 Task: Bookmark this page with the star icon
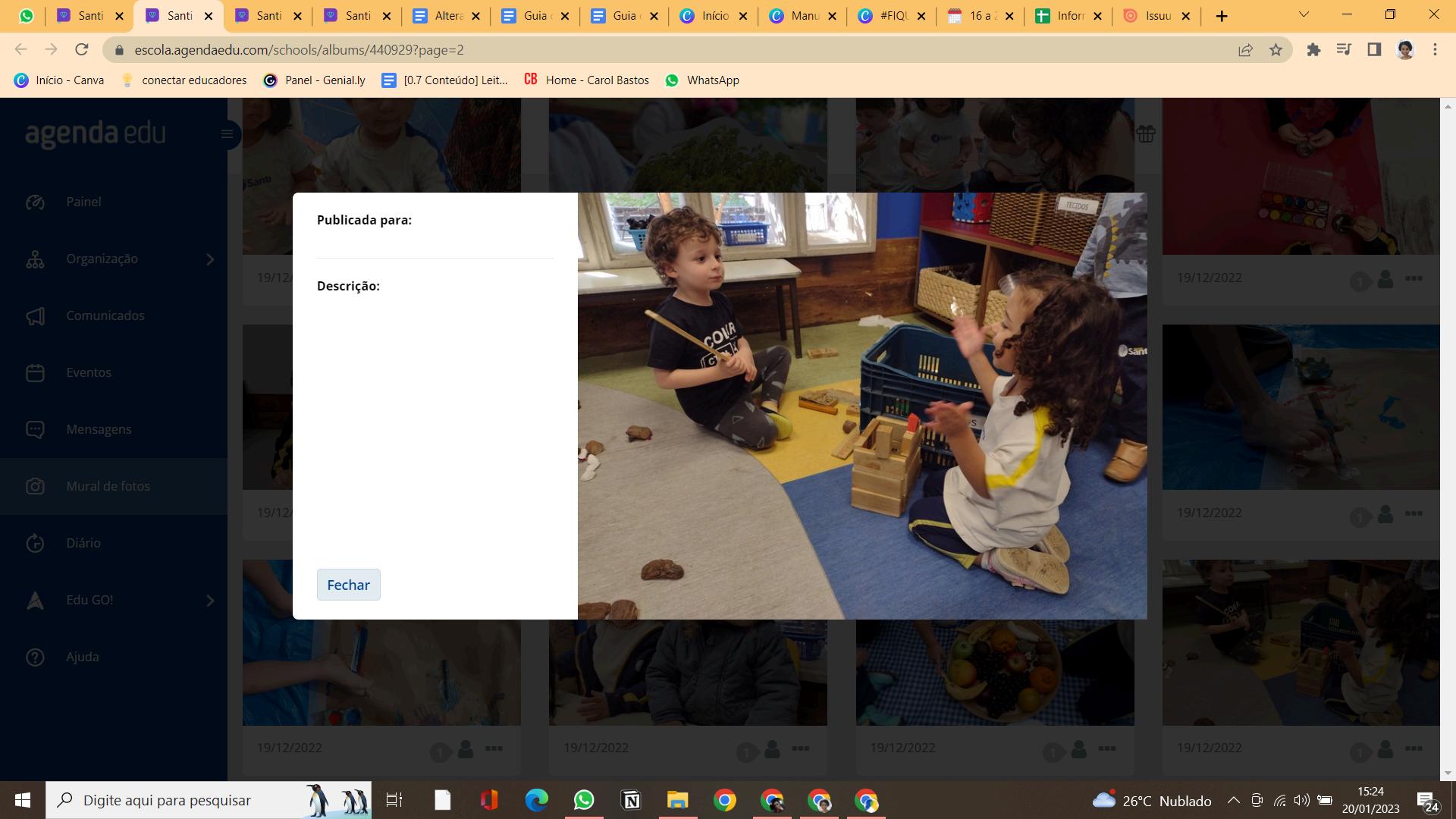click(1276, 50)
